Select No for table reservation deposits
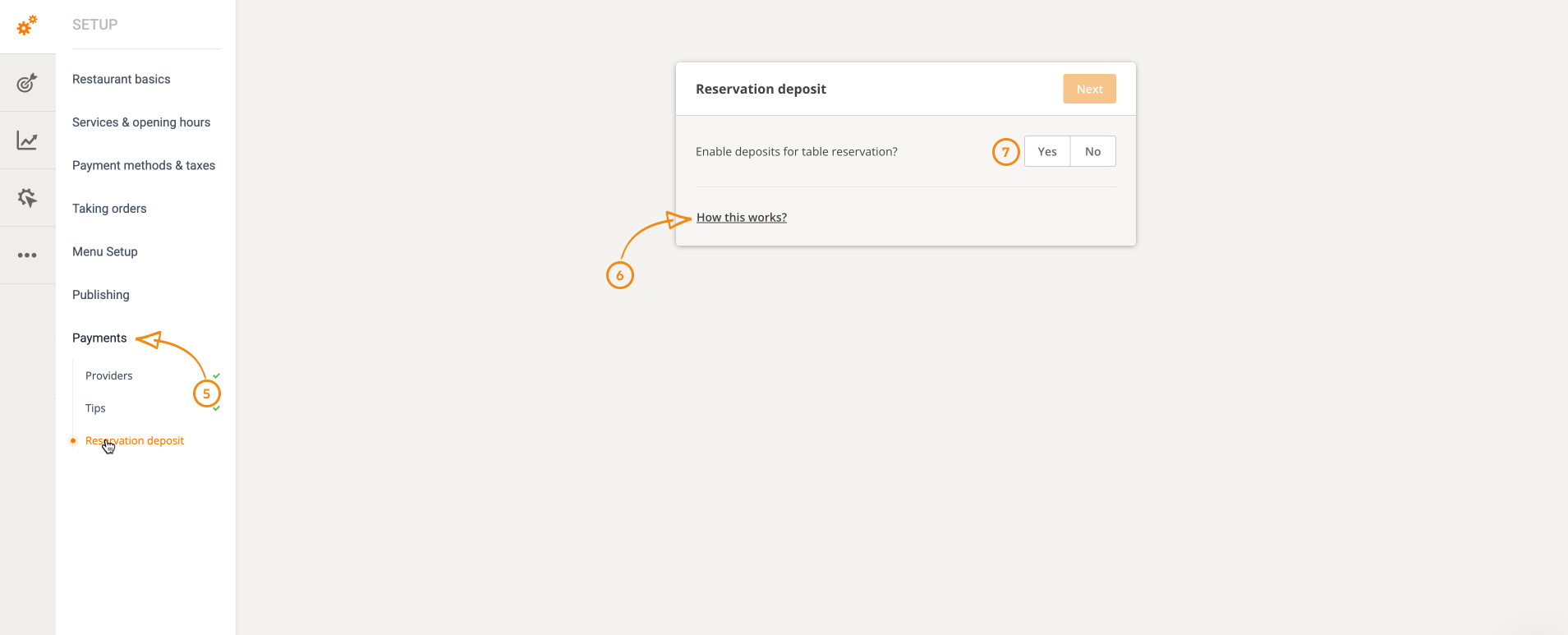Viewport: 1568px width, 635px height. 1092,152
